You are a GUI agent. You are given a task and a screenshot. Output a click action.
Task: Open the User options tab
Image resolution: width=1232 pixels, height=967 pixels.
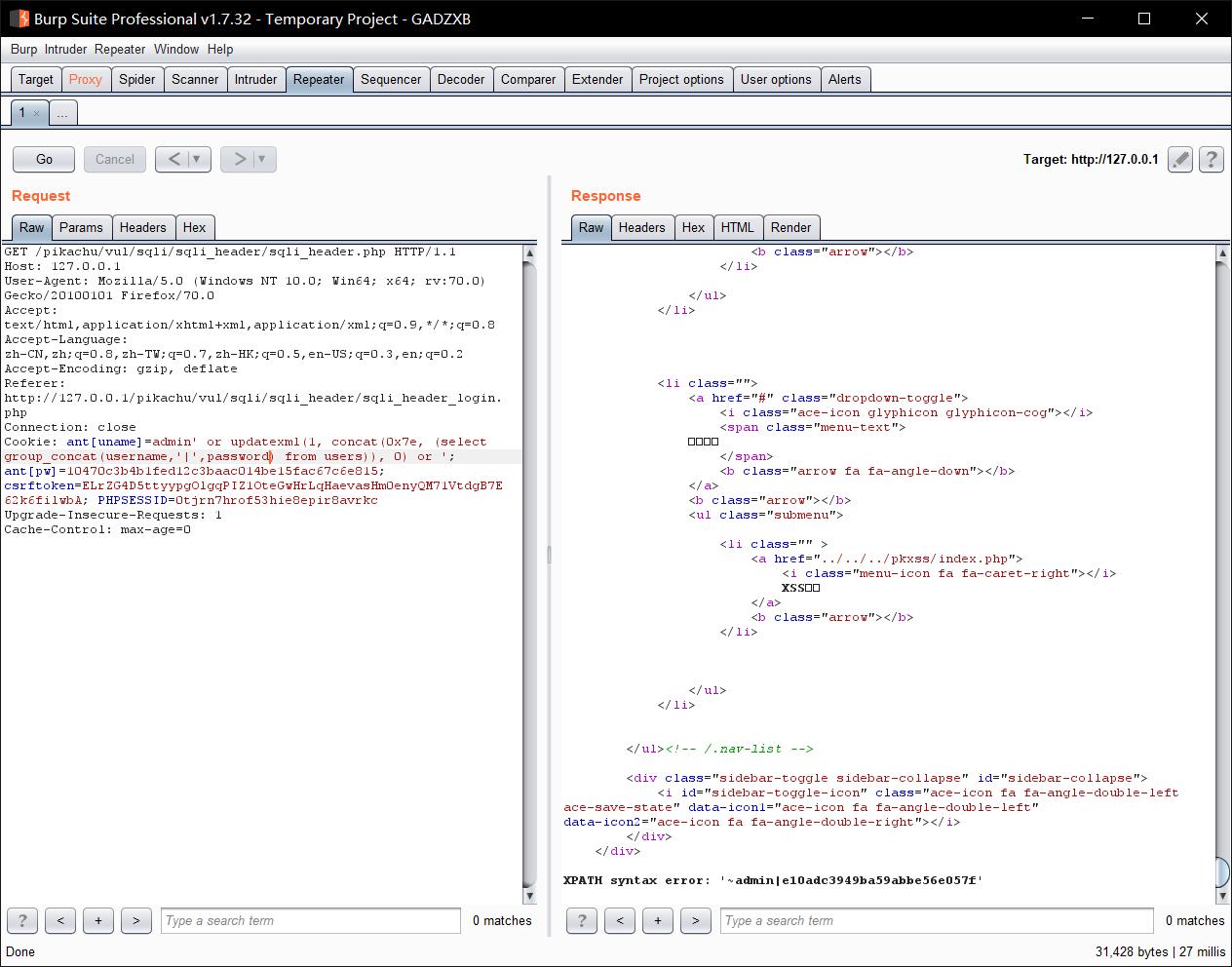[x=776, y=80]
